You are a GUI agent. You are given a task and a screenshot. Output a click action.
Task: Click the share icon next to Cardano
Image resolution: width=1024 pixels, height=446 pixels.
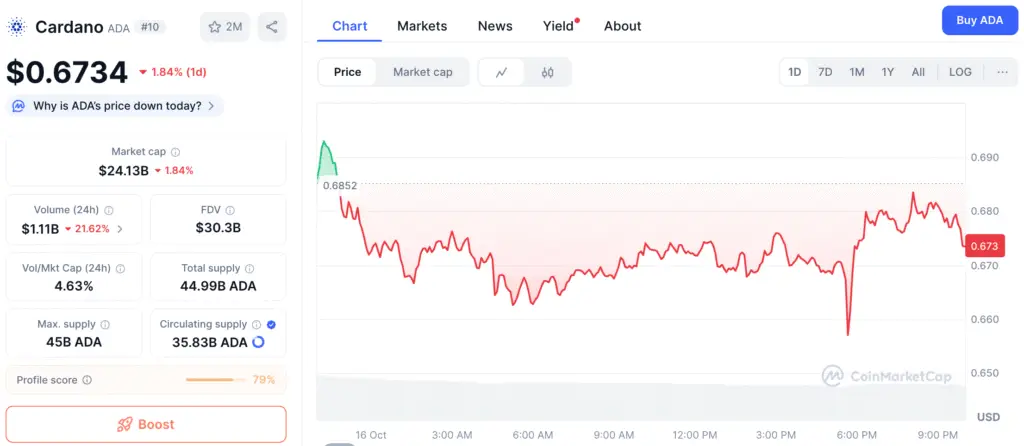pos(272,27)
